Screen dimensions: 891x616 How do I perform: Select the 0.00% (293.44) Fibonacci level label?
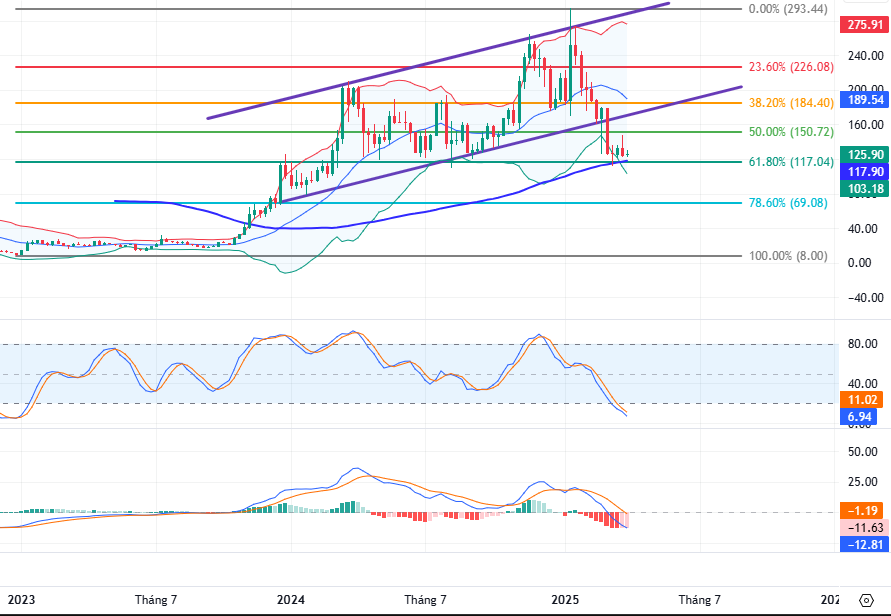789,9
